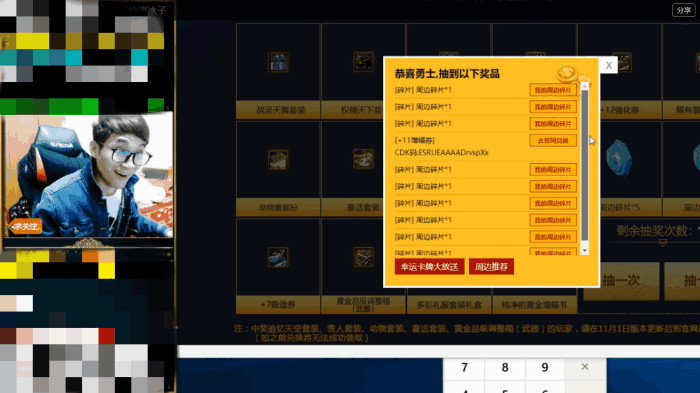The image size is (700, 393).
Task: Open 周边推荐 red button
Action: coord(491,267)
